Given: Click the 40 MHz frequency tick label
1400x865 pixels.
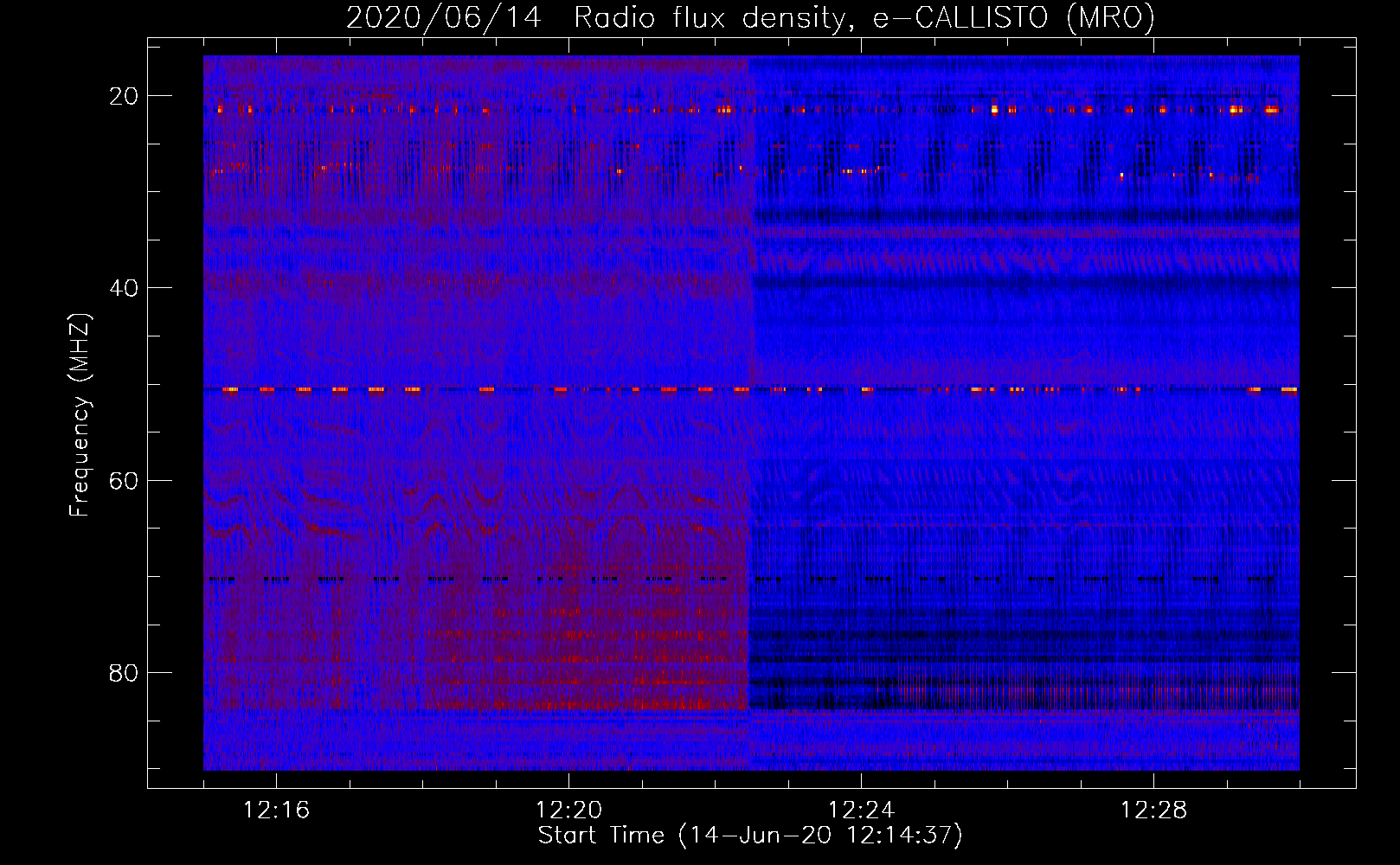Looking at the screenshot, I should 124,288.
